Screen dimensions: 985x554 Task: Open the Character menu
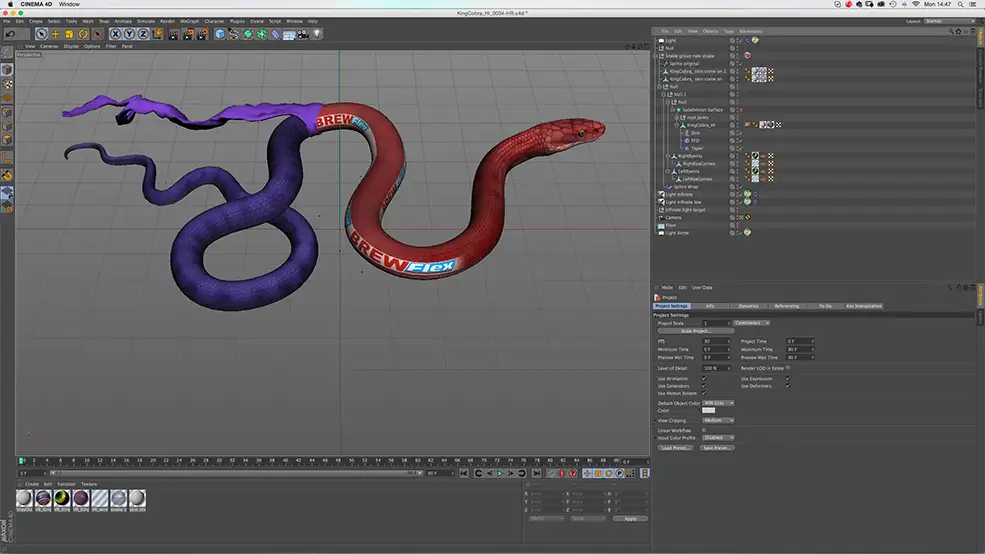coord(214,21)
